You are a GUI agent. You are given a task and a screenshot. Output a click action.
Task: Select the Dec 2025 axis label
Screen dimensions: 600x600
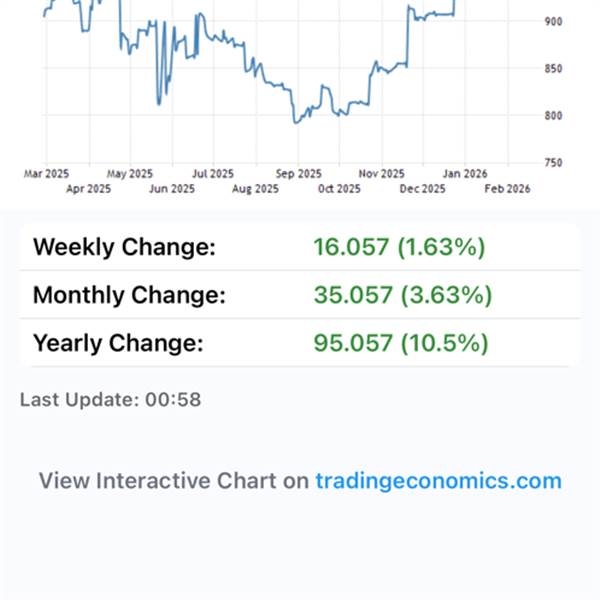point(423,188)
